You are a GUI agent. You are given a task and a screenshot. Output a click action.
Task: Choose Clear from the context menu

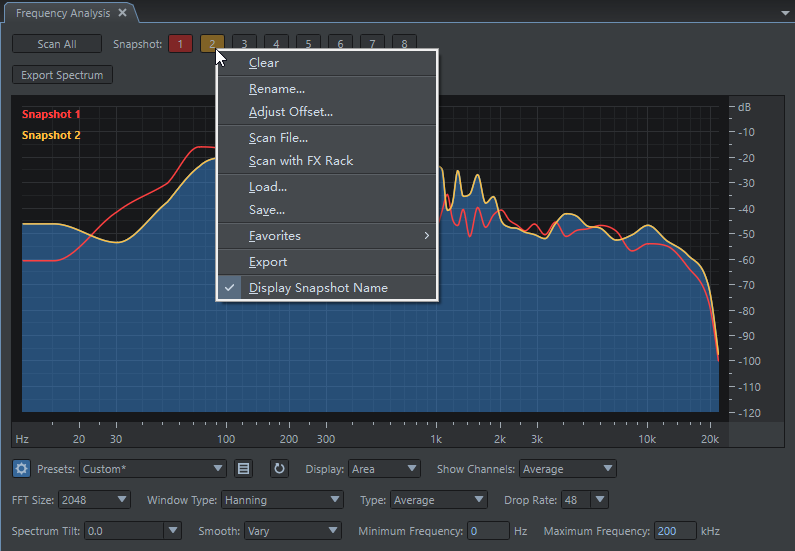[x=327, y=63]
